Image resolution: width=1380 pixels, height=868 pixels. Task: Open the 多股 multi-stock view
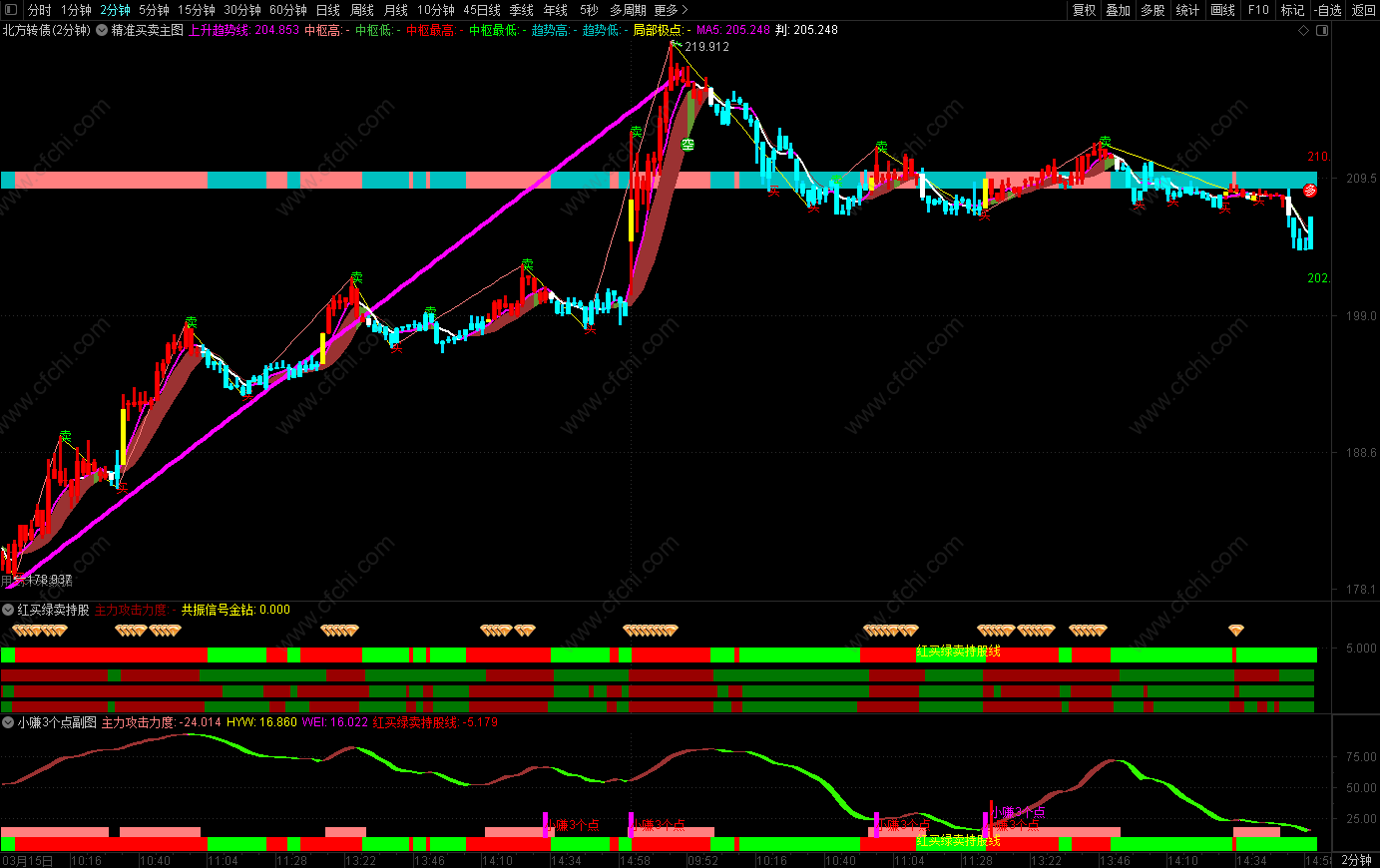pos(1153,10)
